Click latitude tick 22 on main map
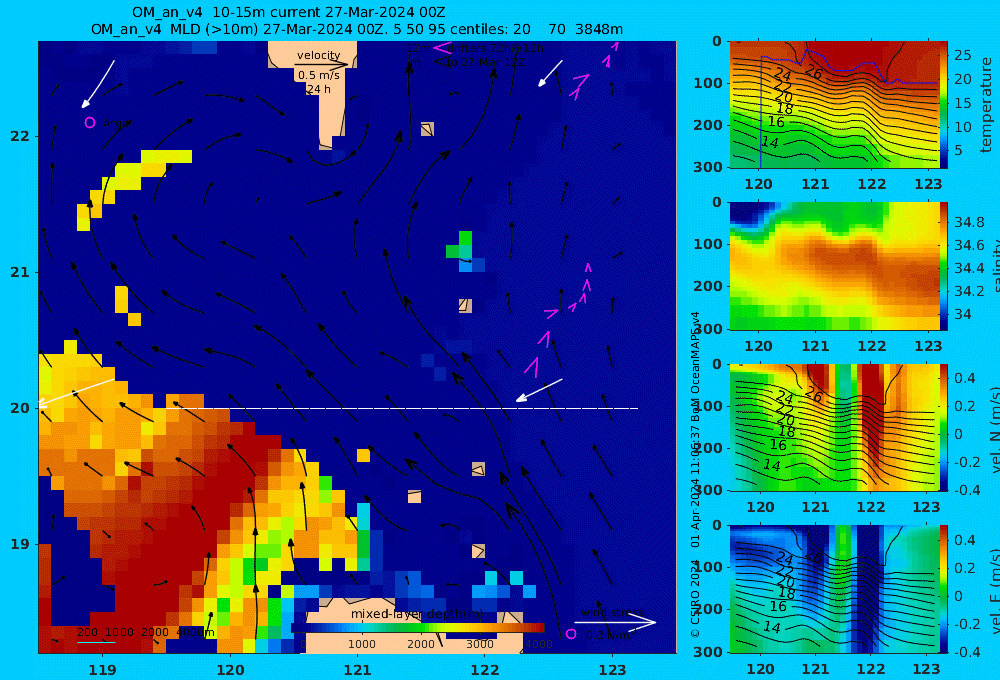The width and height of the screenshot is (1000, 680). point(20,136)
